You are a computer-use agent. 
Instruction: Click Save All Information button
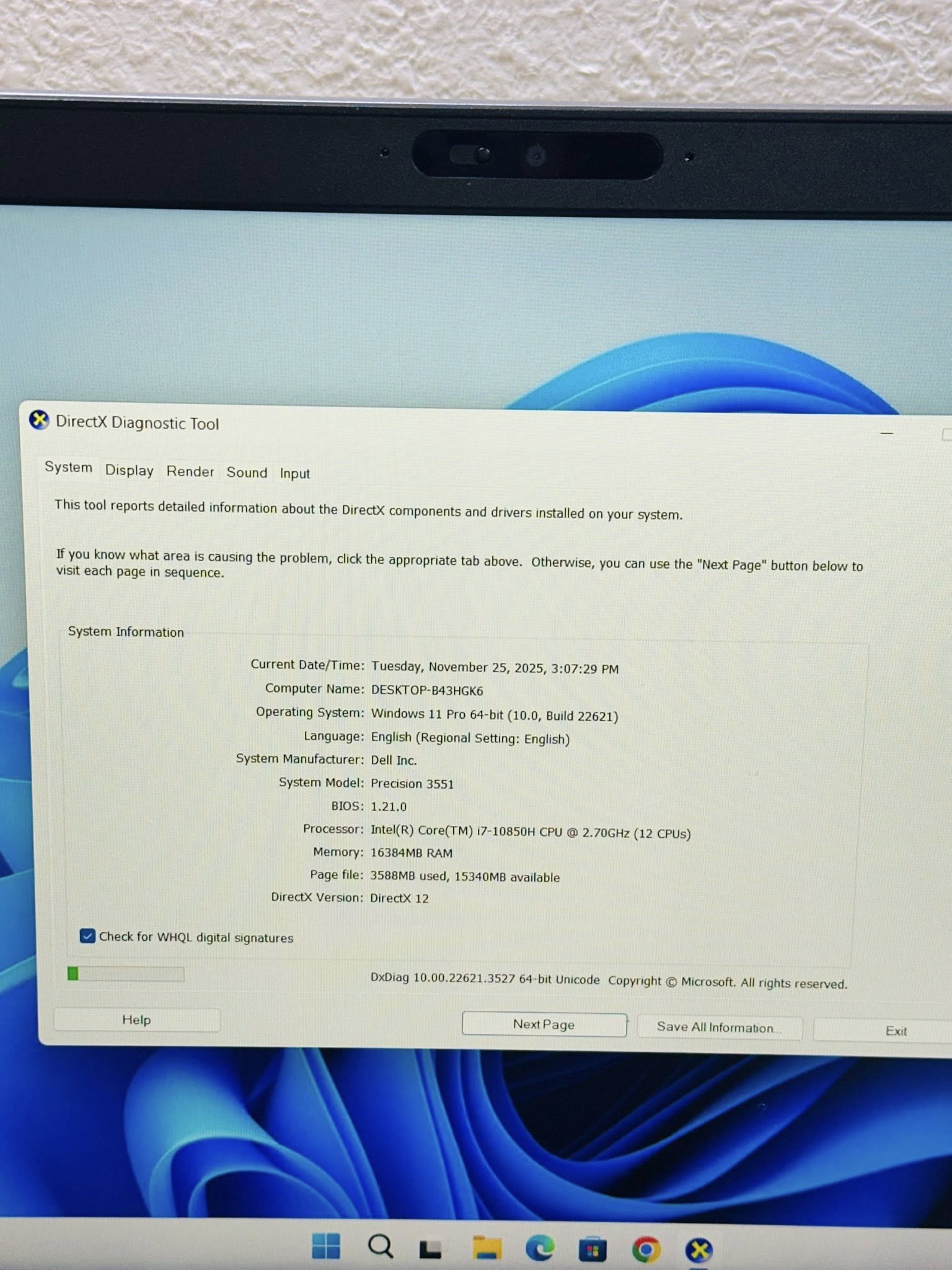coord(719,1028)
